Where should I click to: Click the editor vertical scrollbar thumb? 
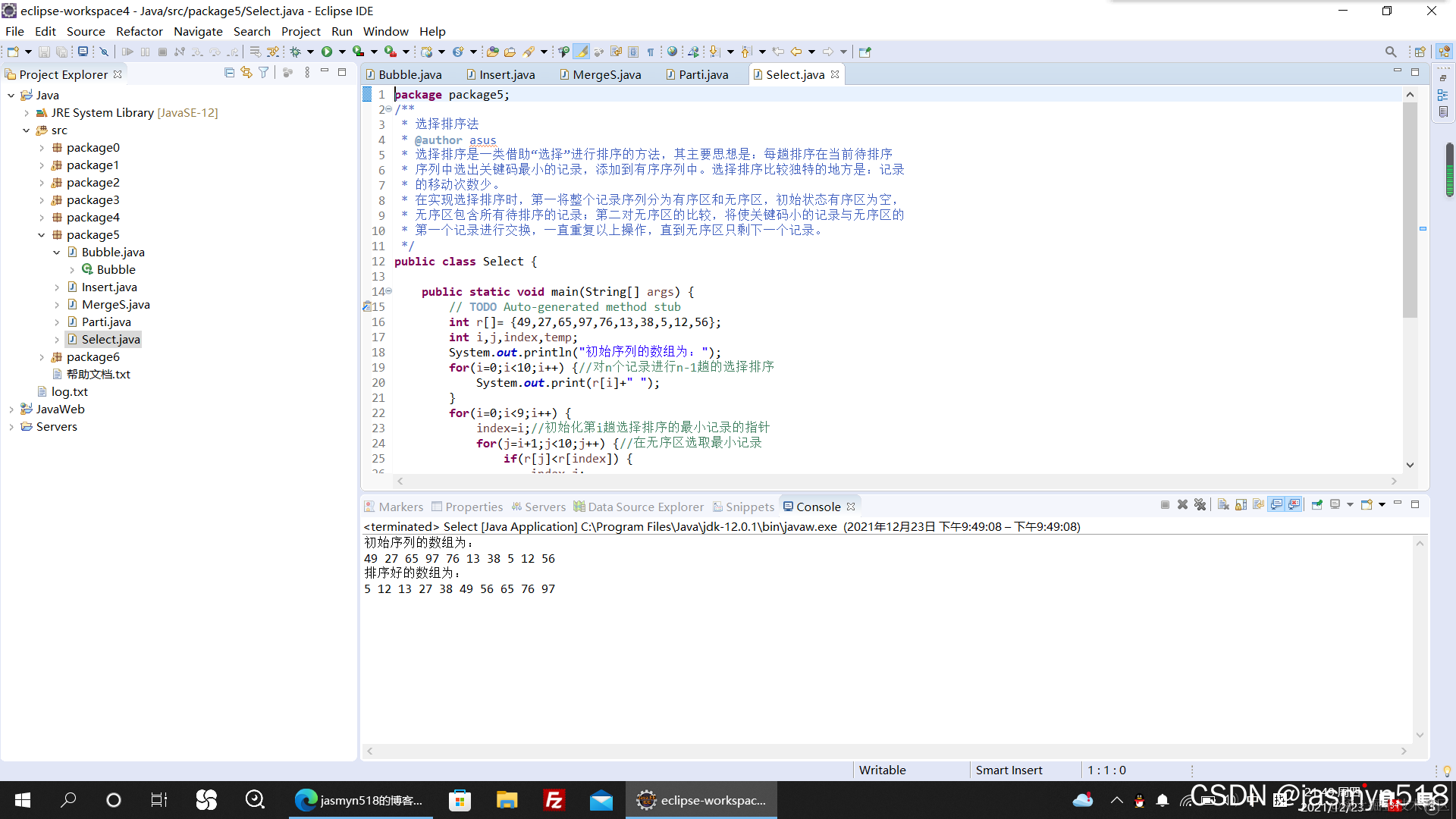pos(1410,210)
